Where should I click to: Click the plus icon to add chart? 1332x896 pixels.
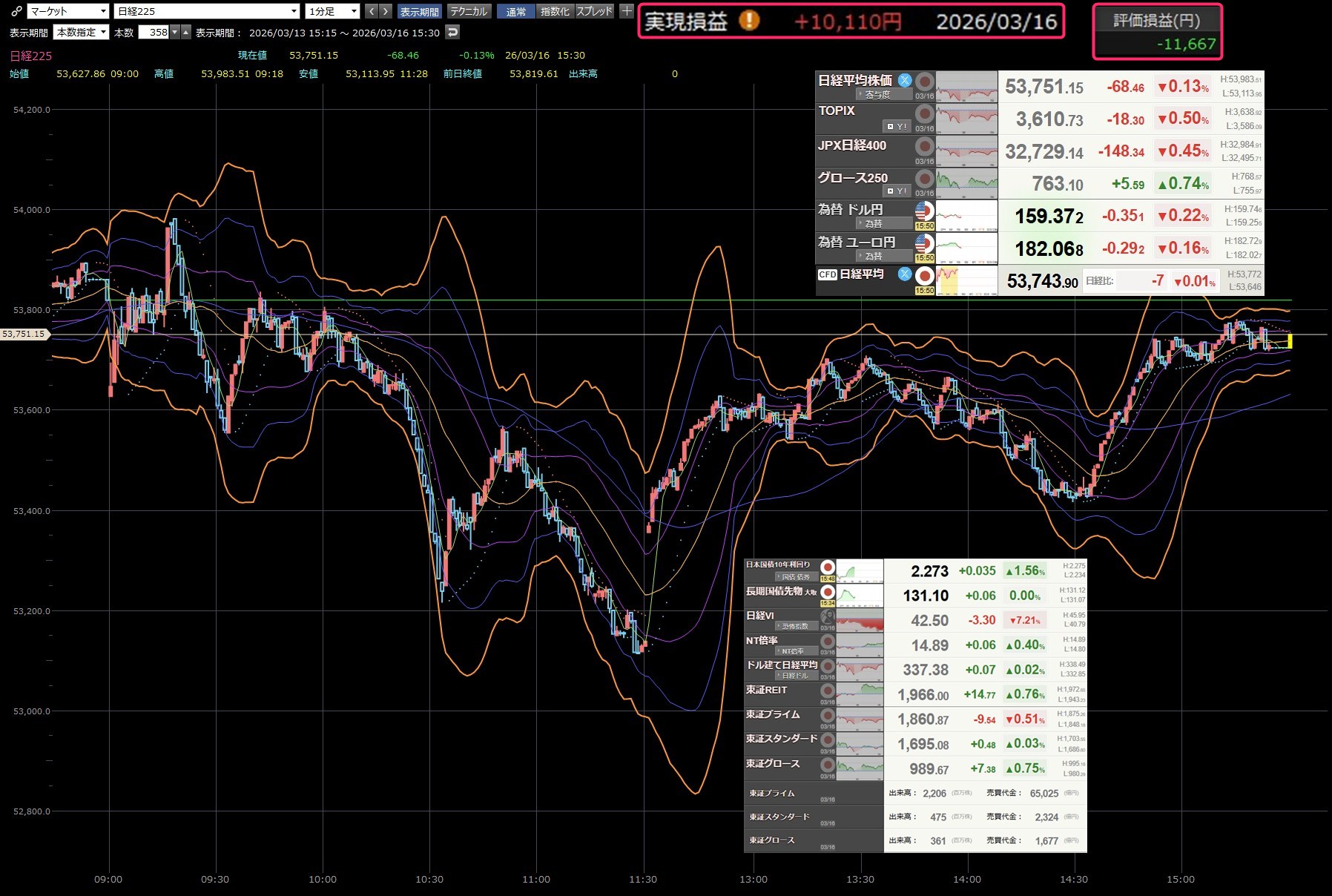pyautogui.click(x=627, y=11)
